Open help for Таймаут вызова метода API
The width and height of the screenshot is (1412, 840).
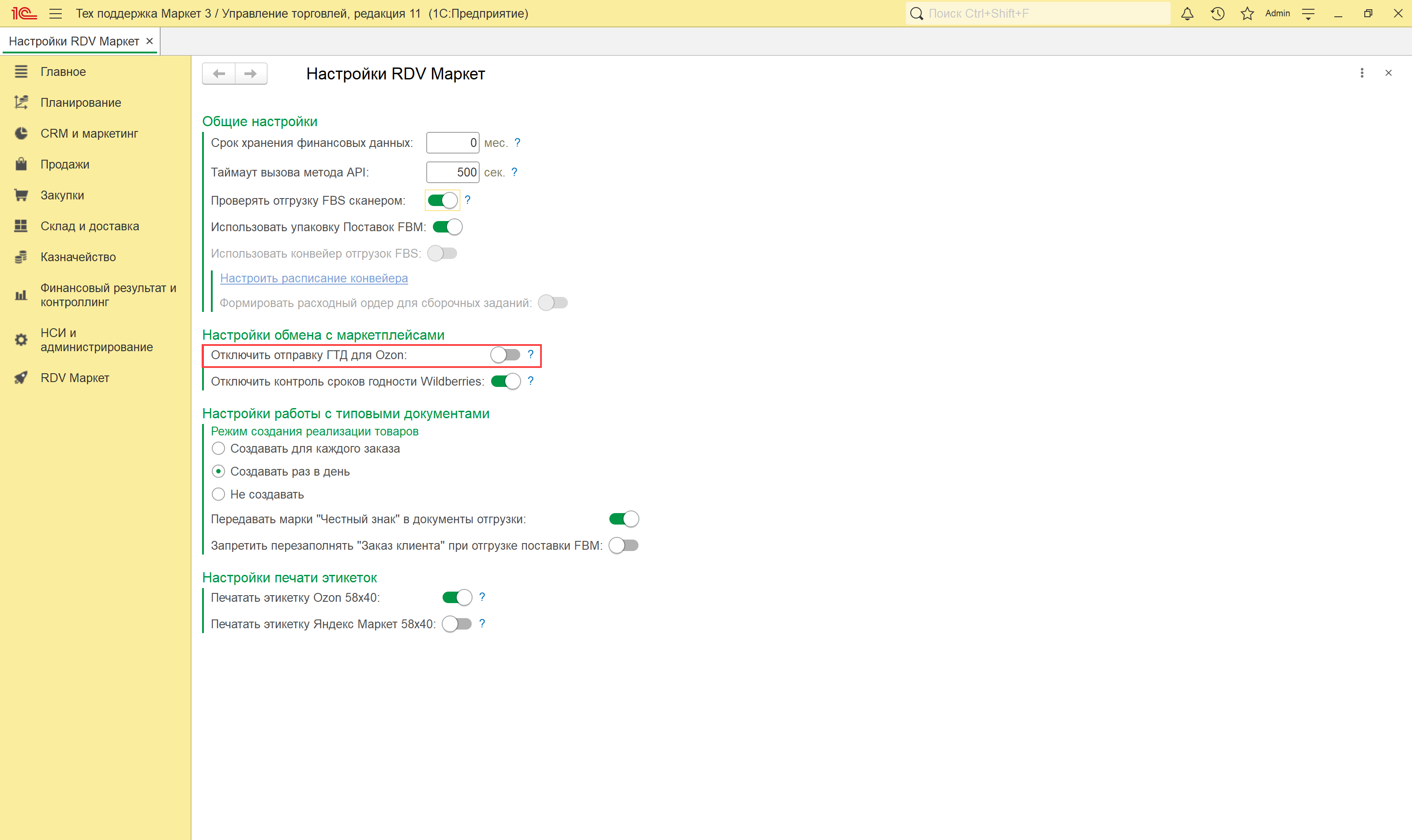coord(514,172)
